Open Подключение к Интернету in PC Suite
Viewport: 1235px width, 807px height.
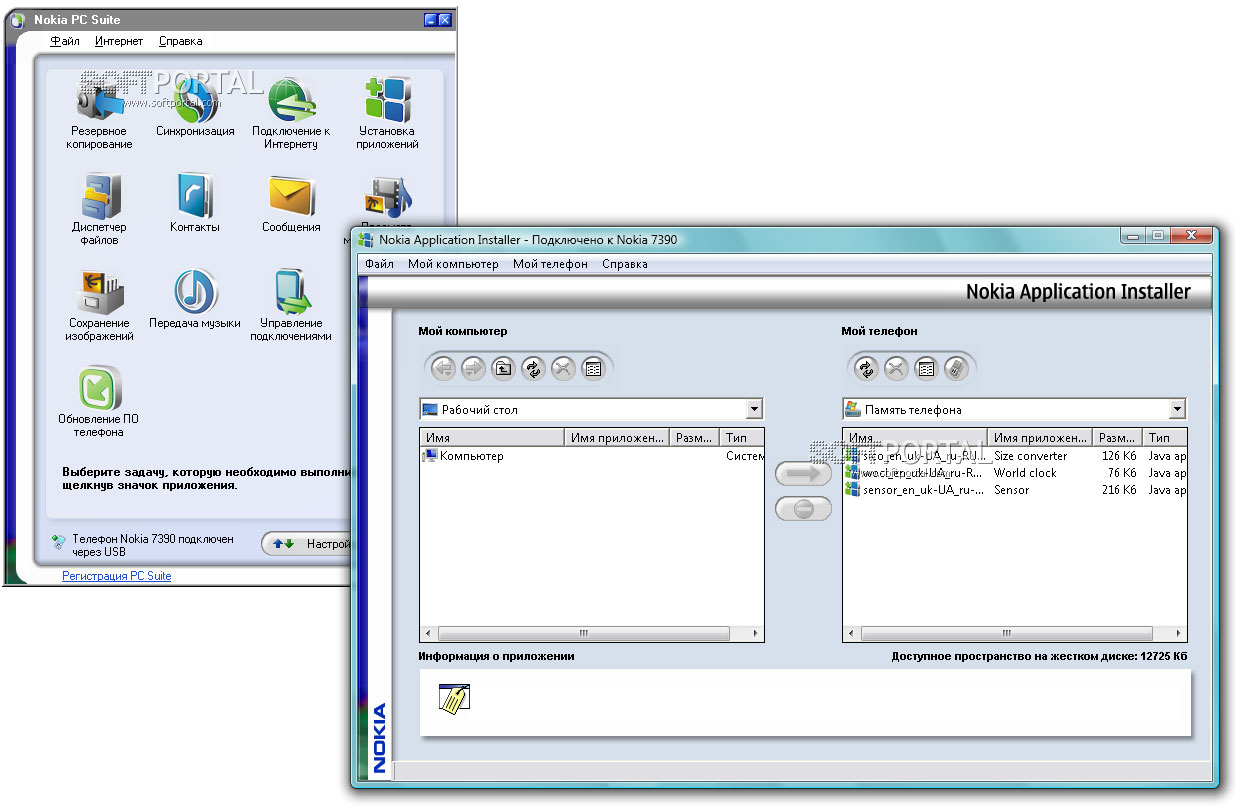(291, 112)
